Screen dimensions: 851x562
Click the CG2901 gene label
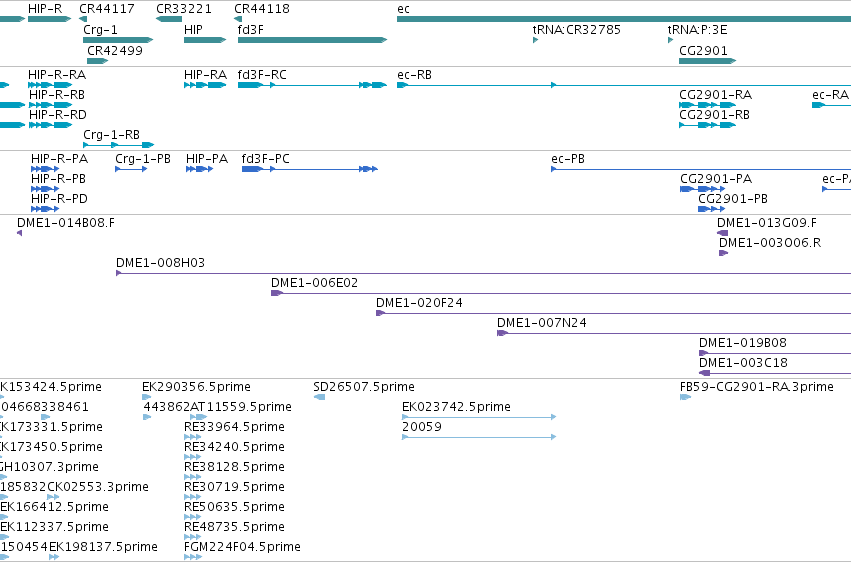pos(703,50)
